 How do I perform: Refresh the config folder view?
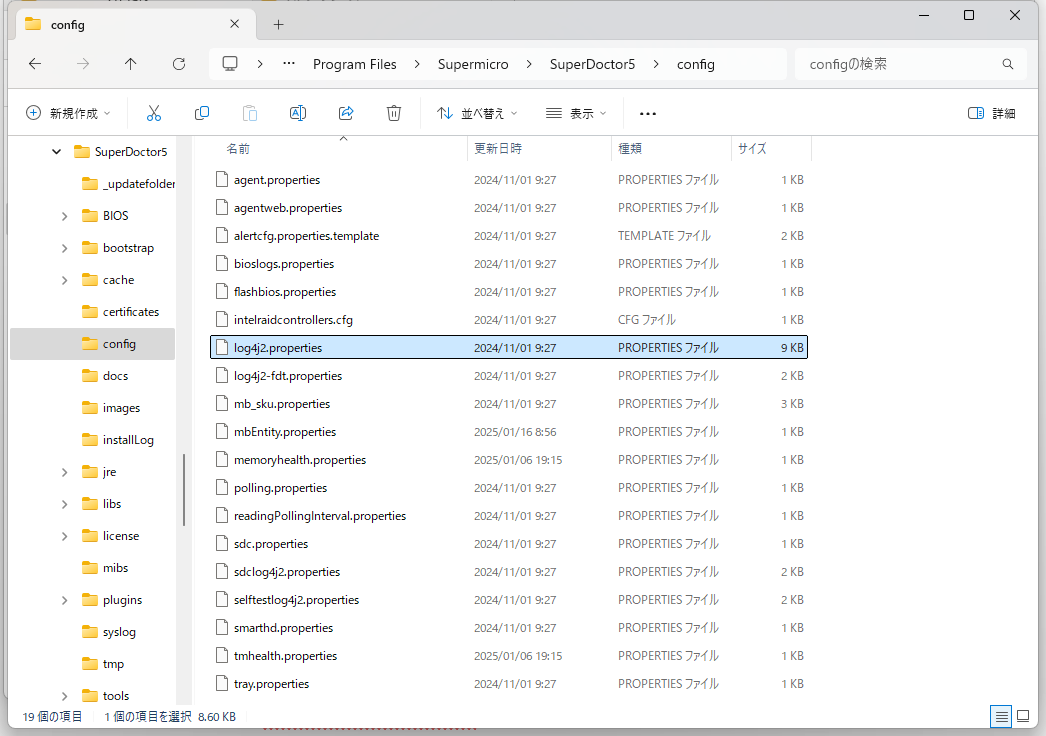coord(179,64)
